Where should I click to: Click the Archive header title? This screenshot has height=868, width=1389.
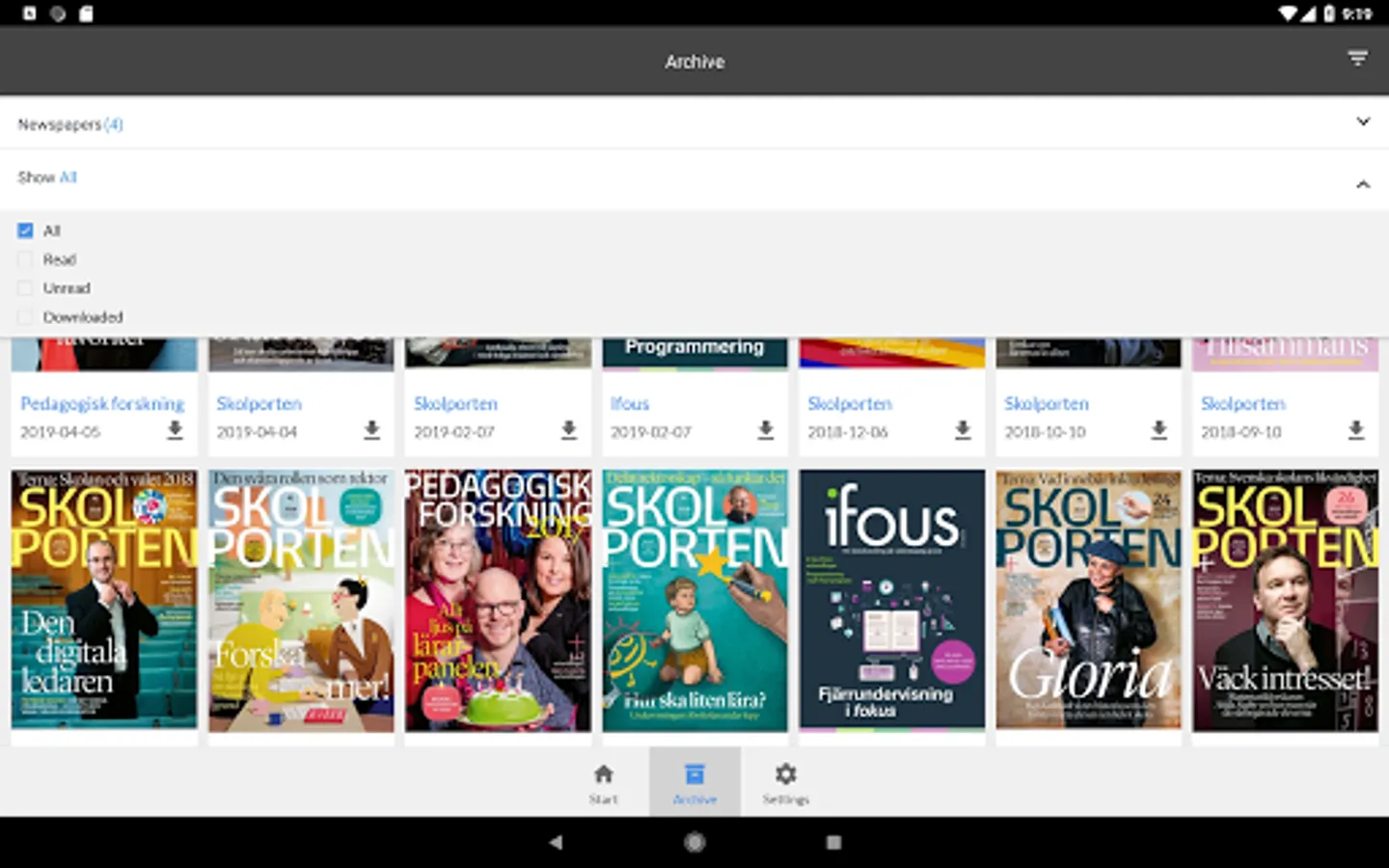[x=694, y=61]
